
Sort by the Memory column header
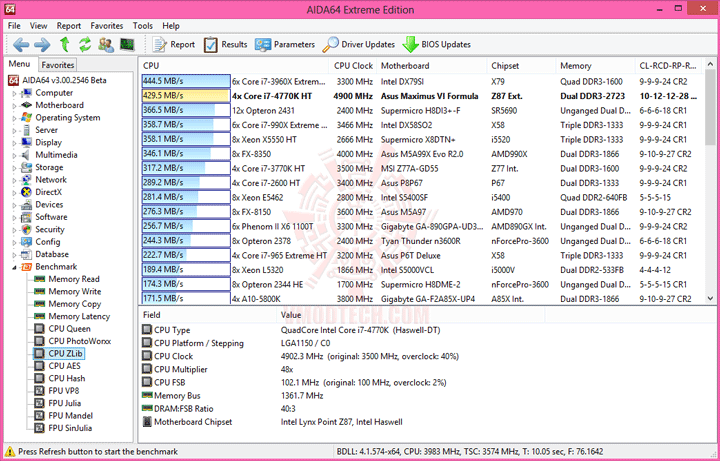[x=595, y=66]
